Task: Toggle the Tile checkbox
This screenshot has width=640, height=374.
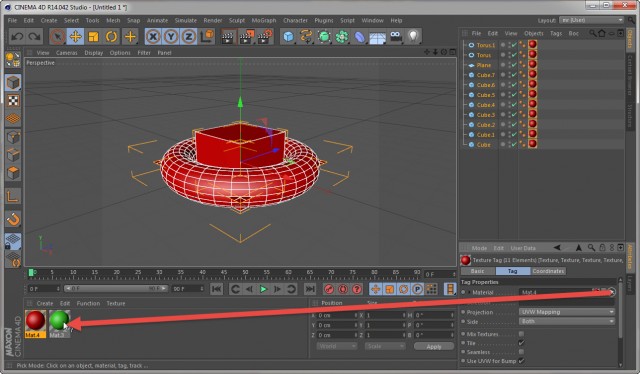Action: (x=521, y=343)
